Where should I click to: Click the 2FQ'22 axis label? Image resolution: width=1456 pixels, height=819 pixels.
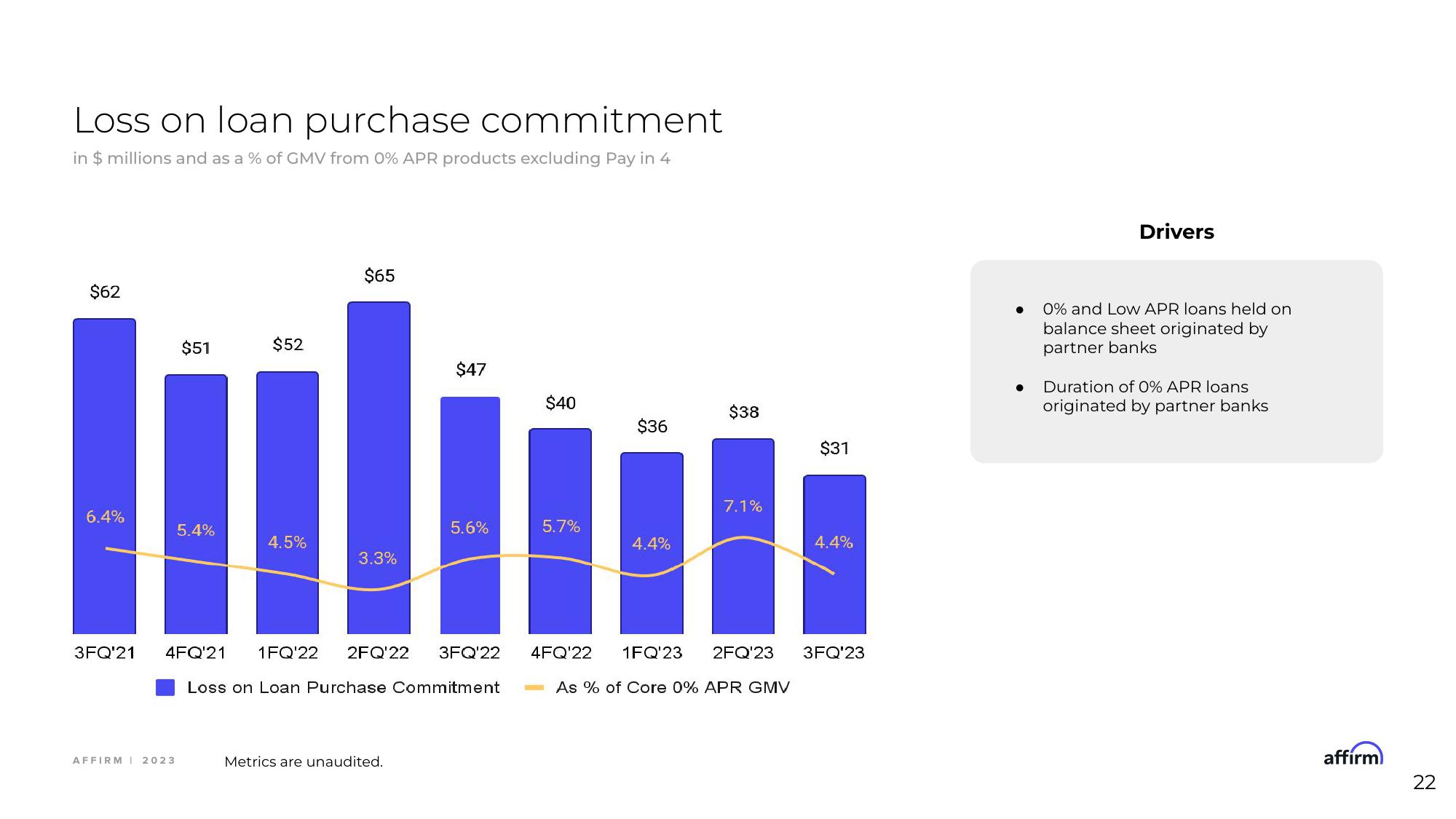point(378,653)
